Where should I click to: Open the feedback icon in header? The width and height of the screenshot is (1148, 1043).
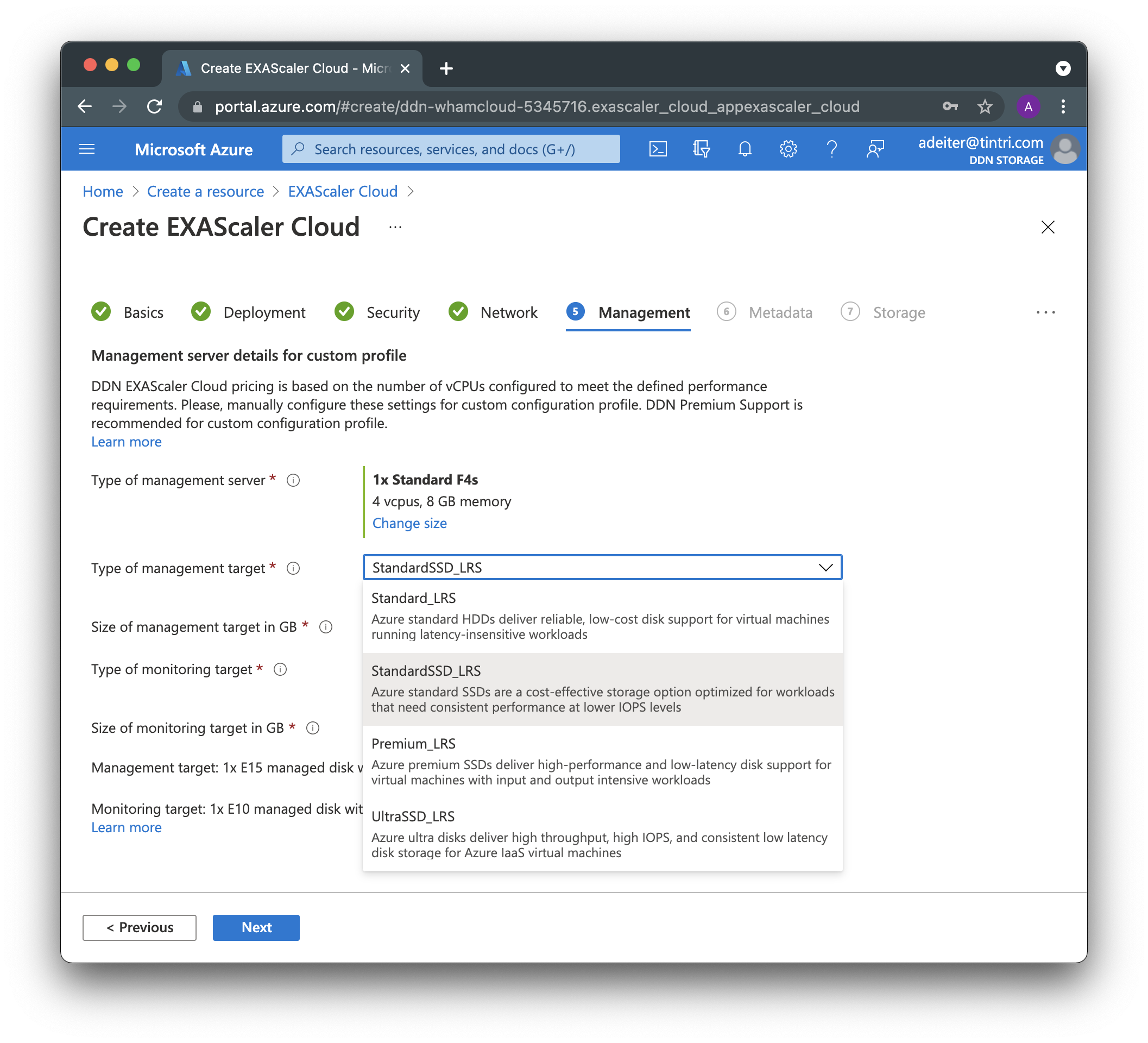[875, 149]
